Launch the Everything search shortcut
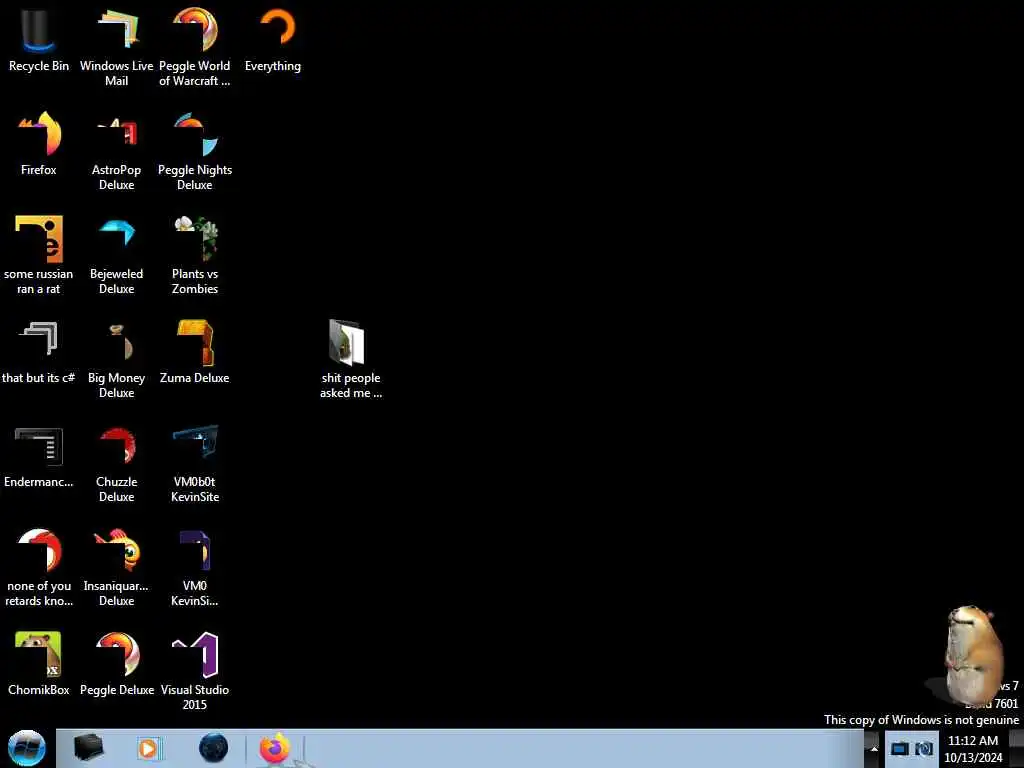The image size is (1024, 768). [x=273, y=40]
